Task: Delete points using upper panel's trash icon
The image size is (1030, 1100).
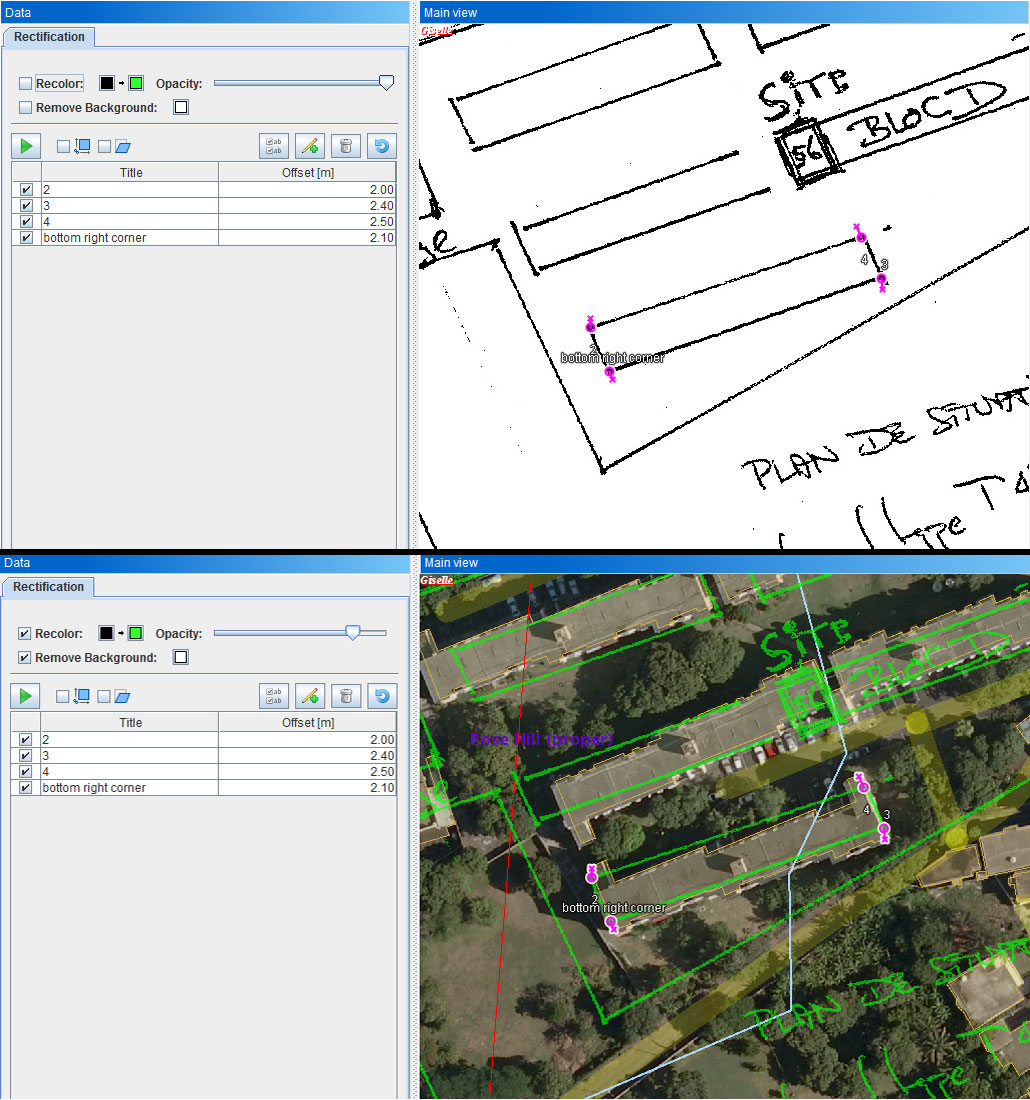Action: click(x=345, y=146)
